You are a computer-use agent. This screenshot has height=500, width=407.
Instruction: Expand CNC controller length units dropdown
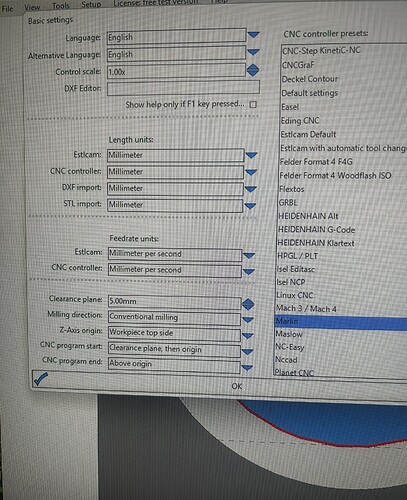coord(251,172)
